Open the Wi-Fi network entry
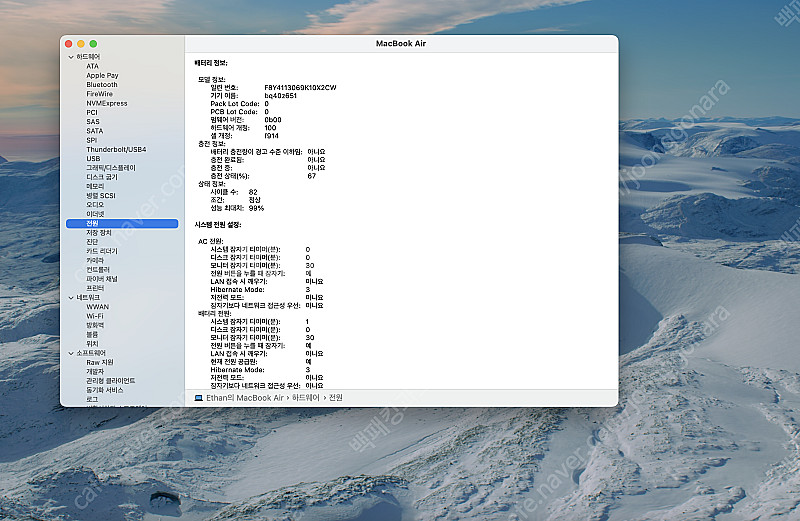Screen dimensions: 800x521 click(95, 316)
